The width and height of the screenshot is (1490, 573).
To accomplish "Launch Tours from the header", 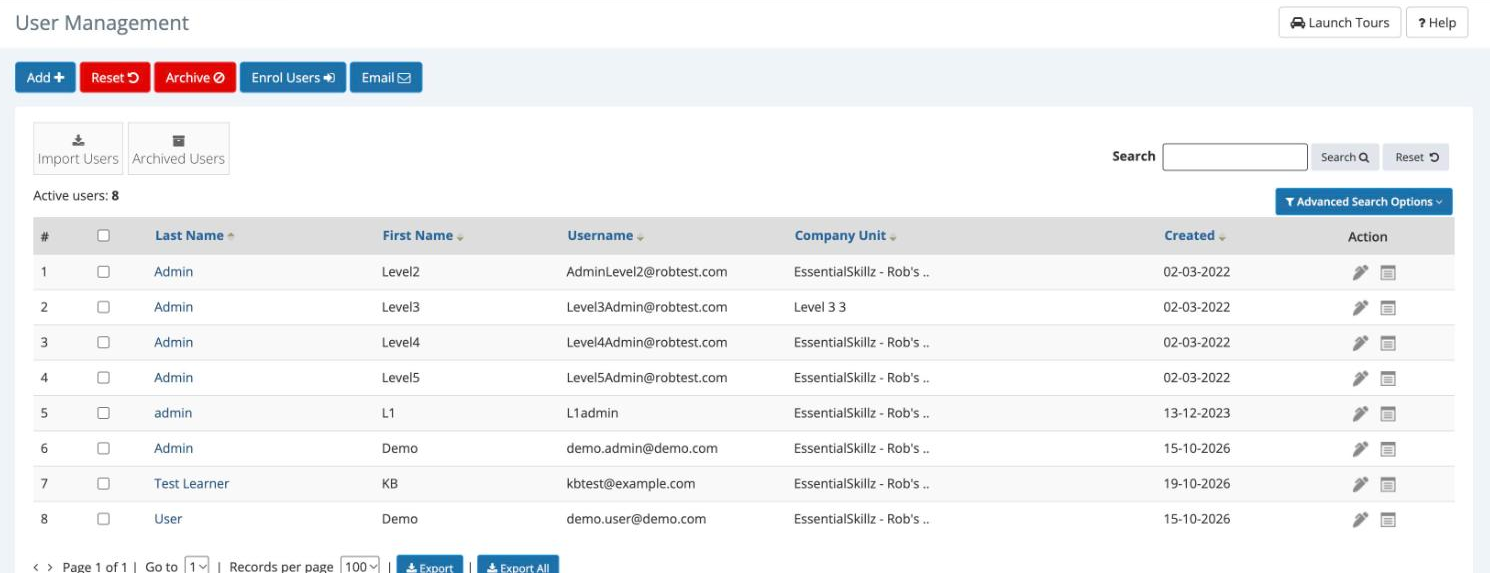I will (1340, 23).
